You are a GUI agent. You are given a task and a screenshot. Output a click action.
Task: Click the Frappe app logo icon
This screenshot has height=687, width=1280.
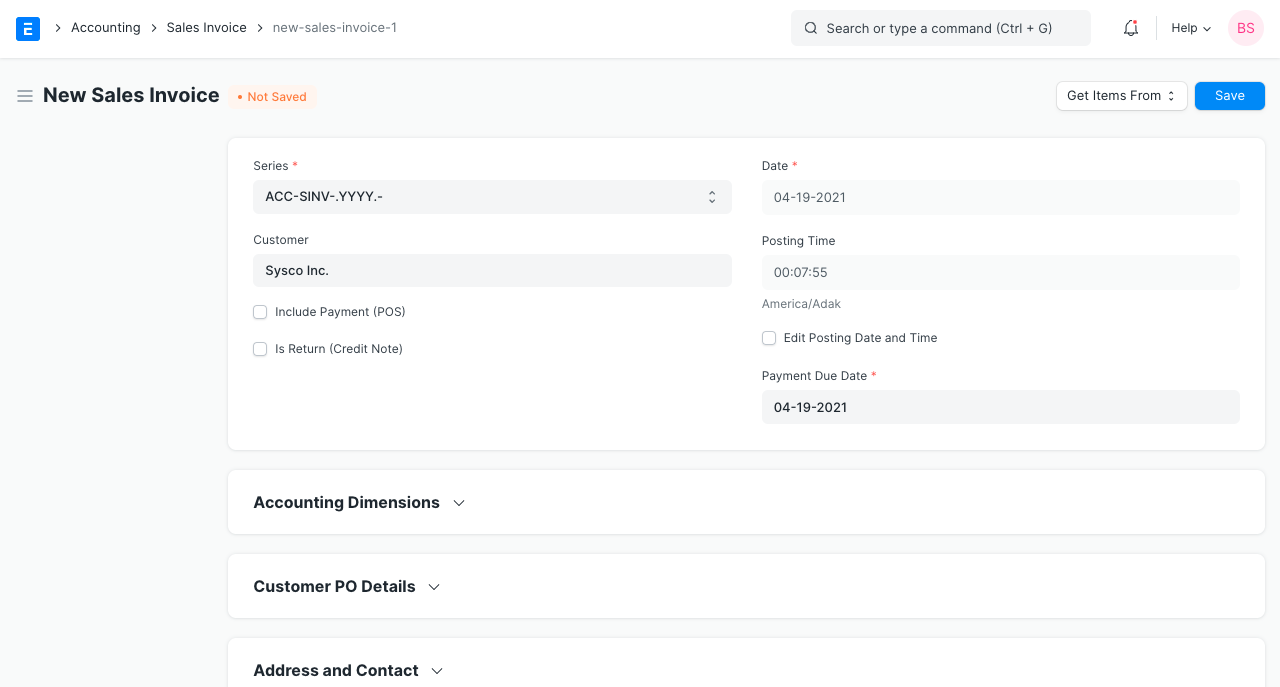[27, 28]
